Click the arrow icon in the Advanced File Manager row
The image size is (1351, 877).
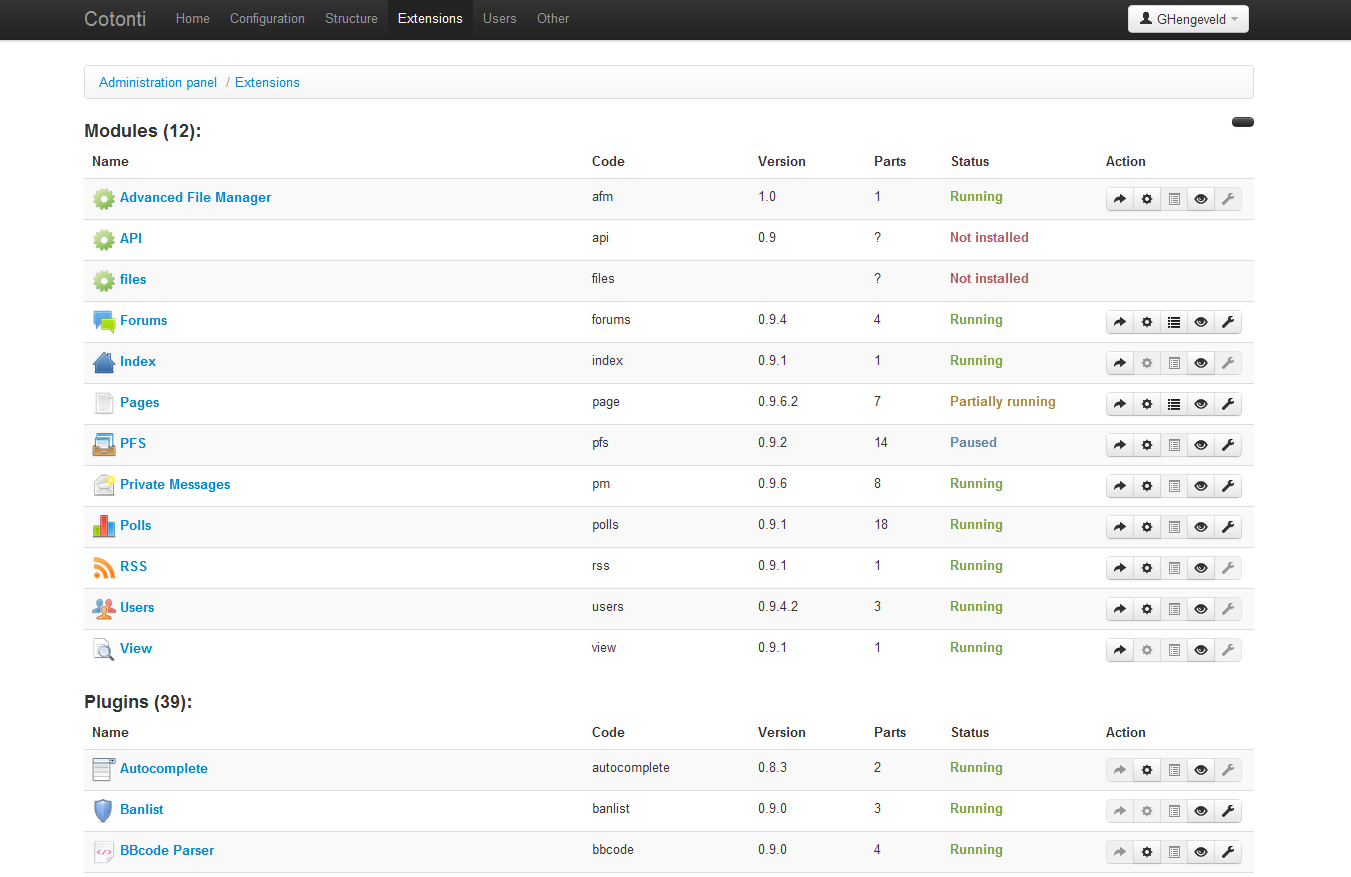pos(1120,199)
